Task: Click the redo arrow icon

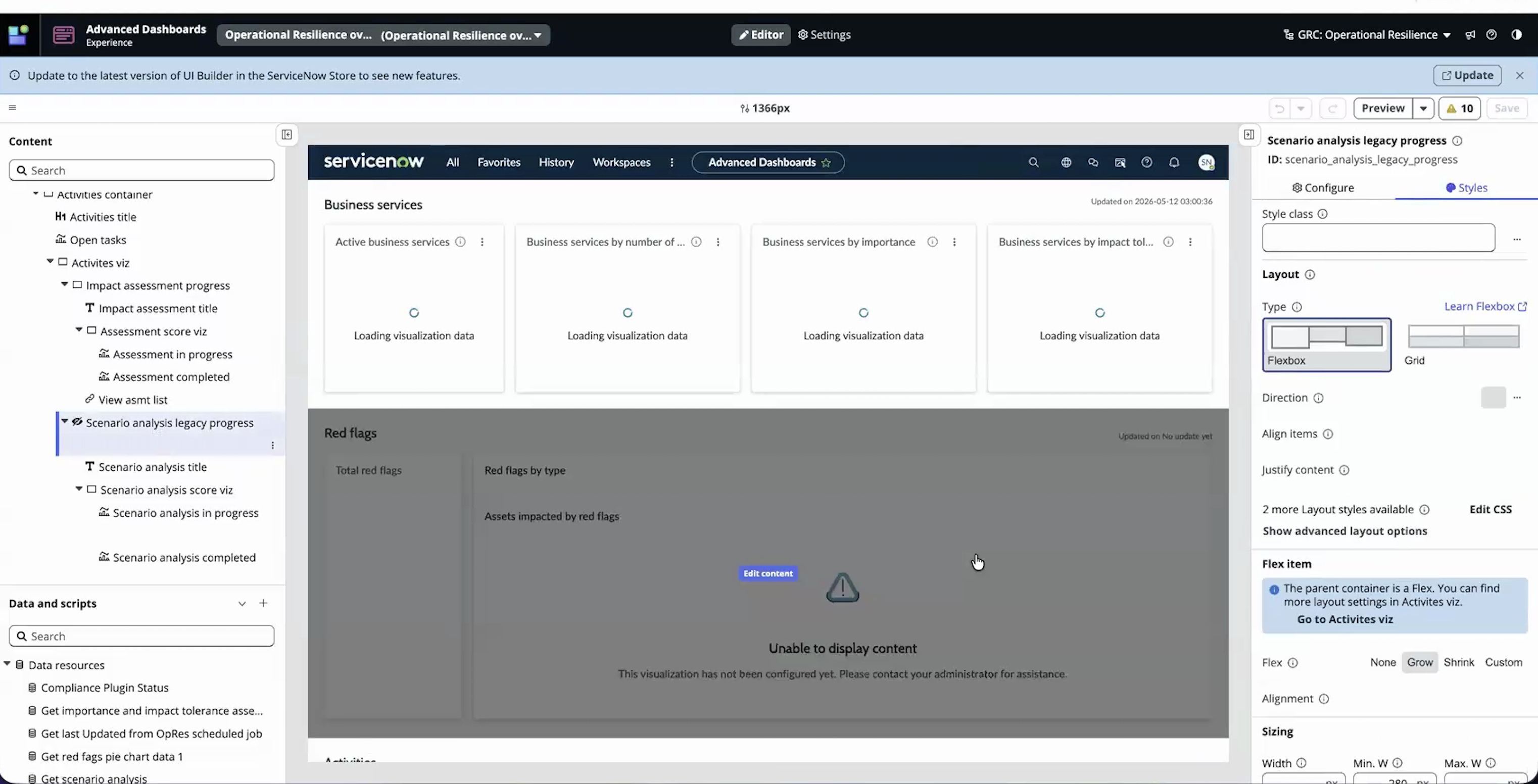Action: point(1332,108)
